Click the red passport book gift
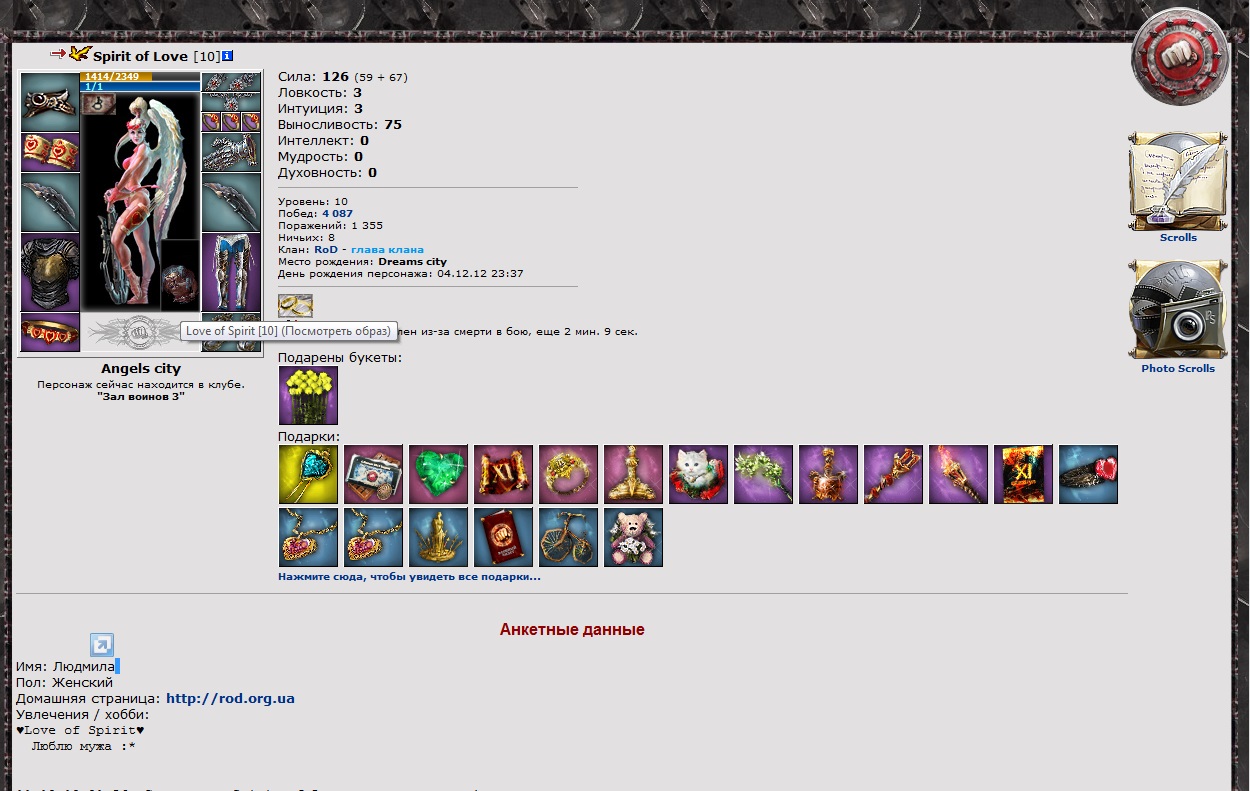 click(503, 537)
